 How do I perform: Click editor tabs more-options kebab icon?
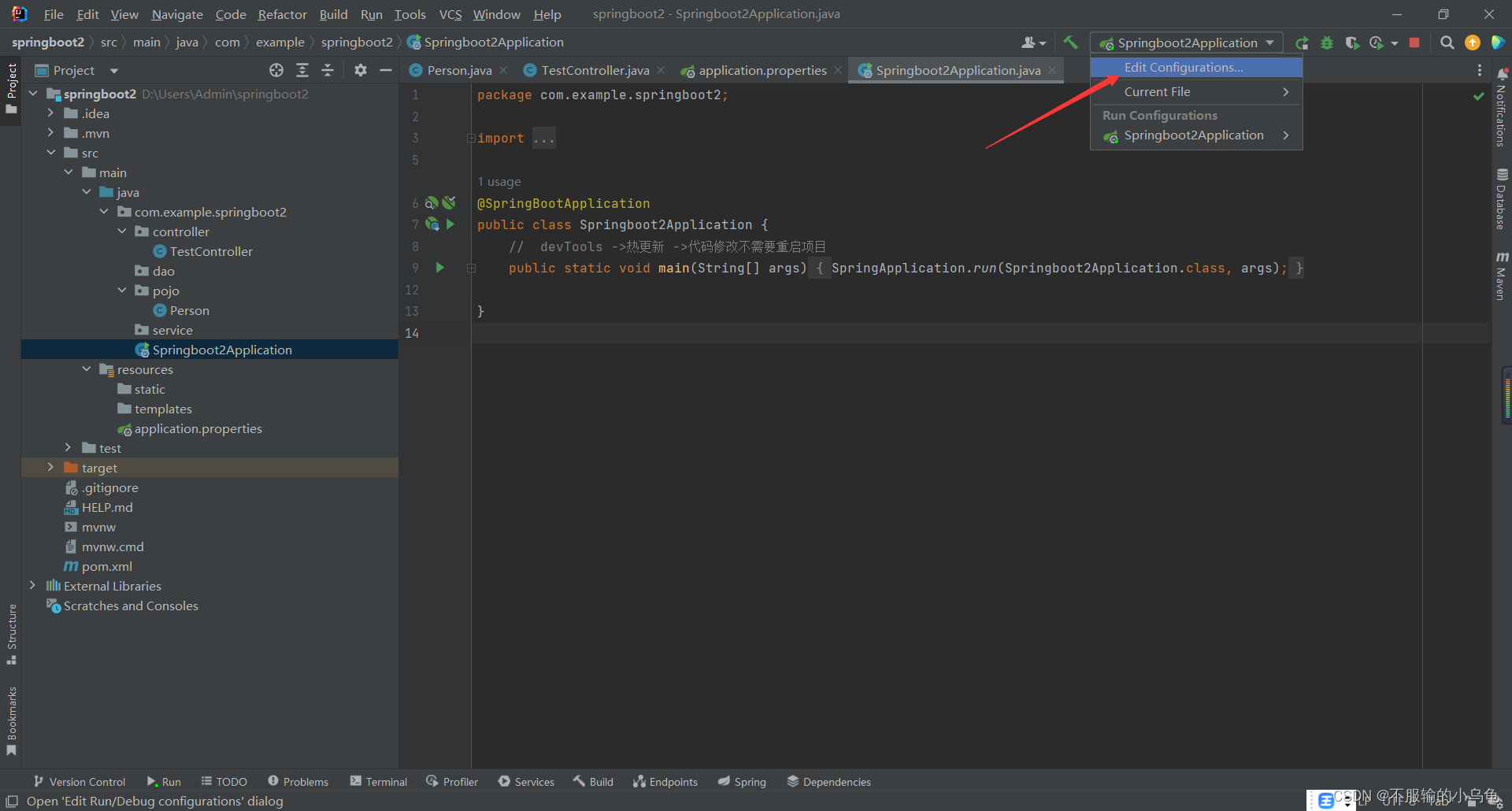pos(1480,70)
